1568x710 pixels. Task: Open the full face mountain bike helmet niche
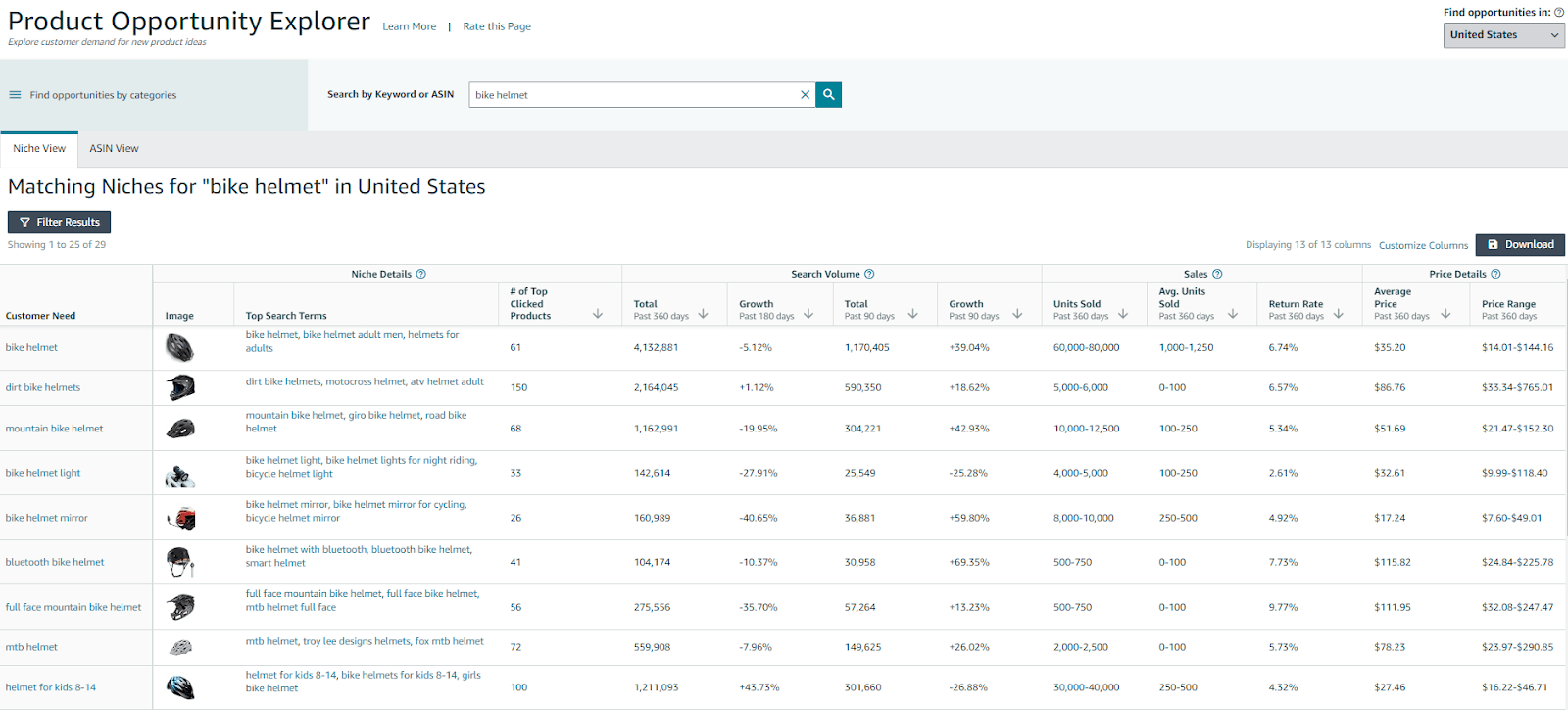point(73,607)
